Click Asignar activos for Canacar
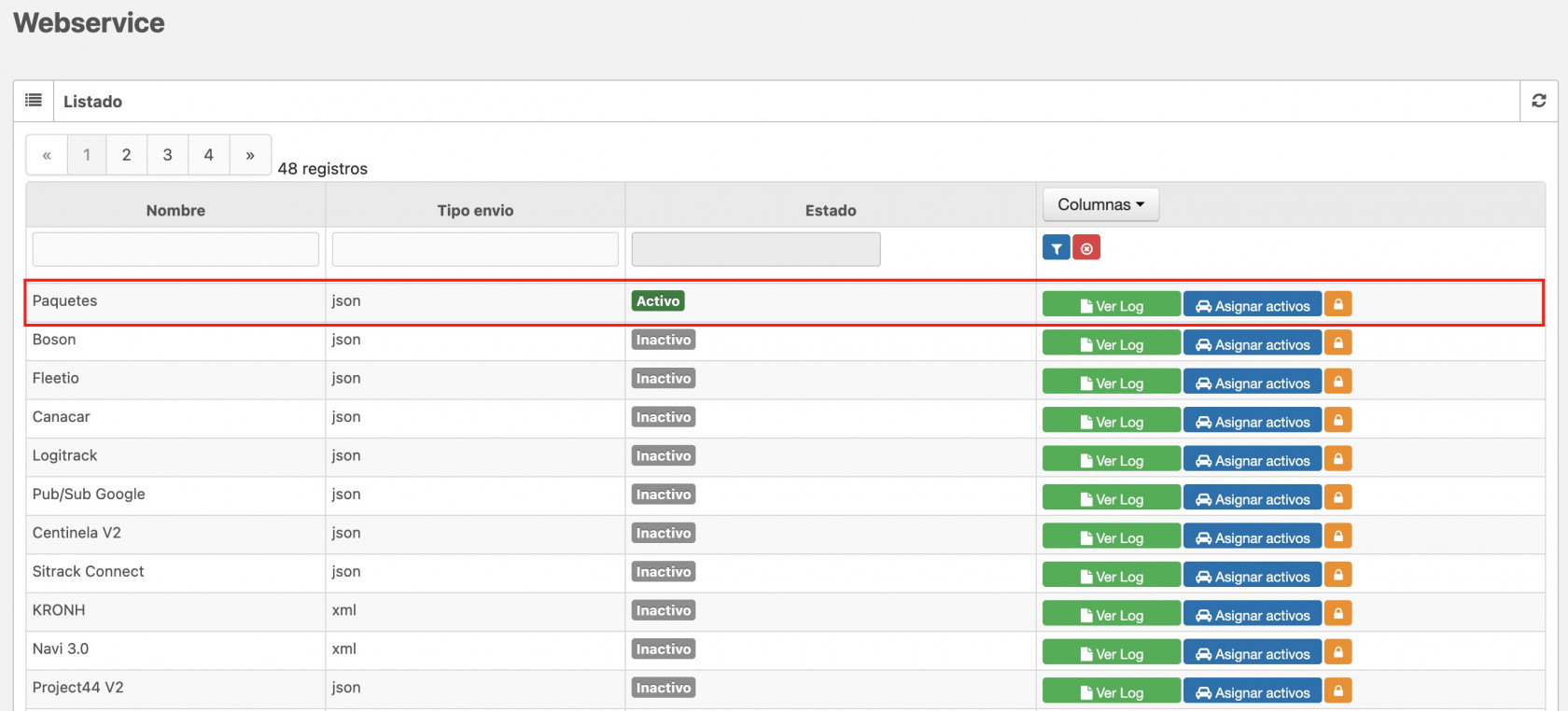1568x711 pixels. (1253, 422)
